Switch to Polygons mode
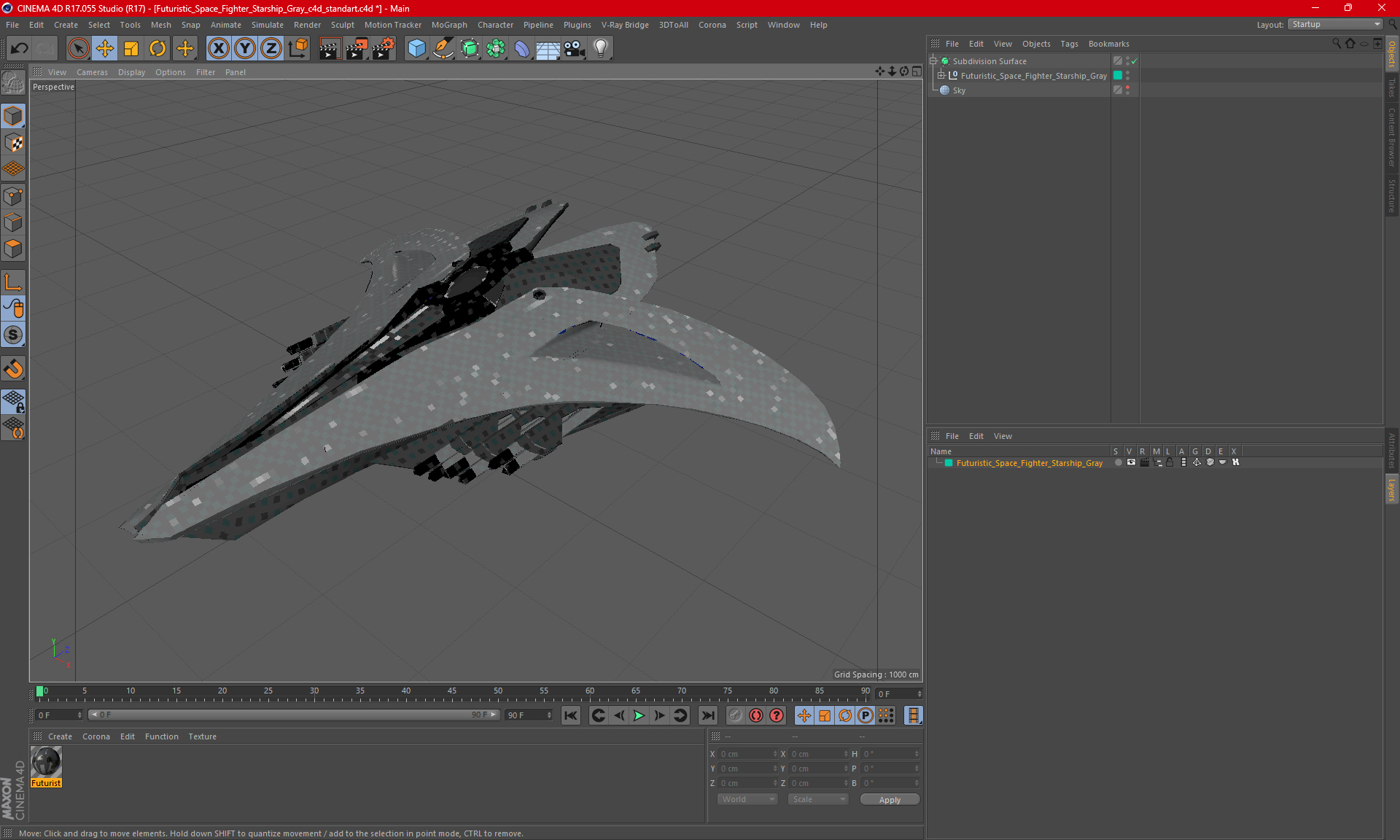This screenshot has width=1400, height=840. 13,249
